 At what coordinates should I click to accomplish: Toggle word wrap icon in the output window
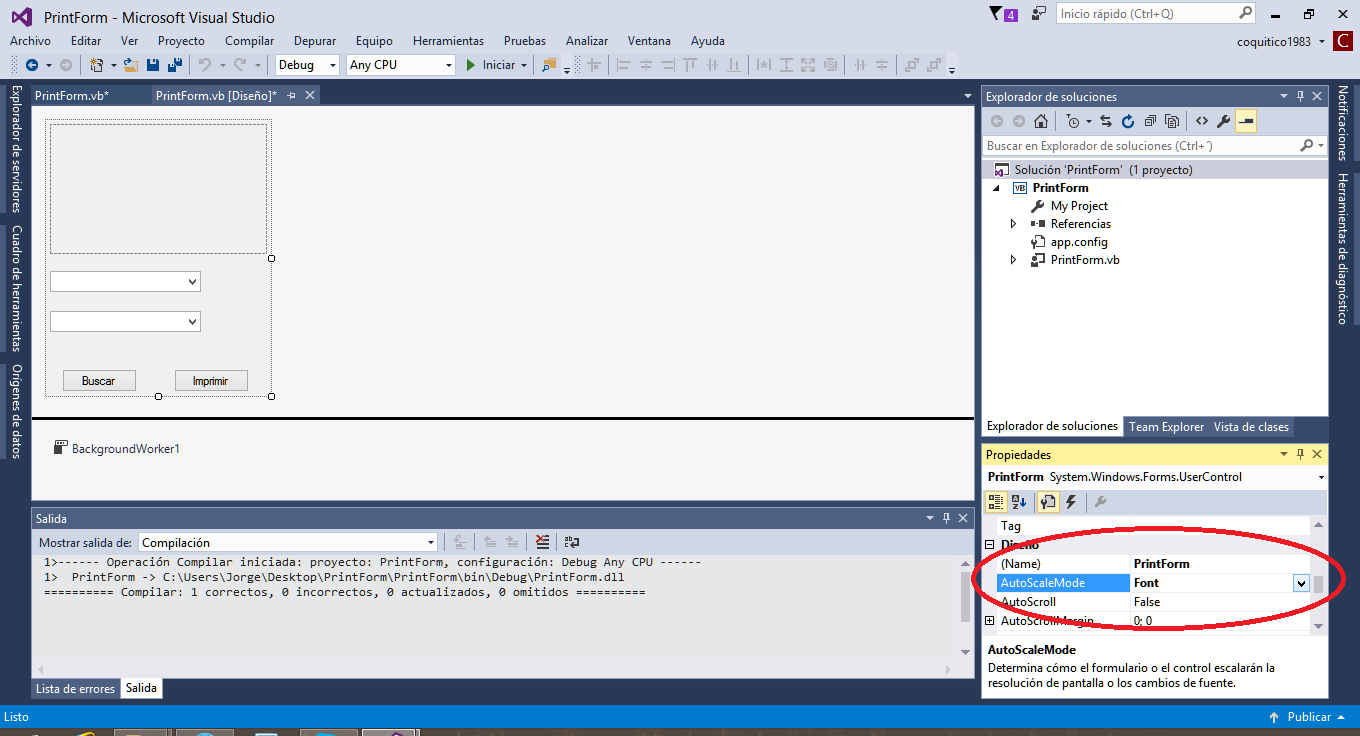click(x=571, y=541)
